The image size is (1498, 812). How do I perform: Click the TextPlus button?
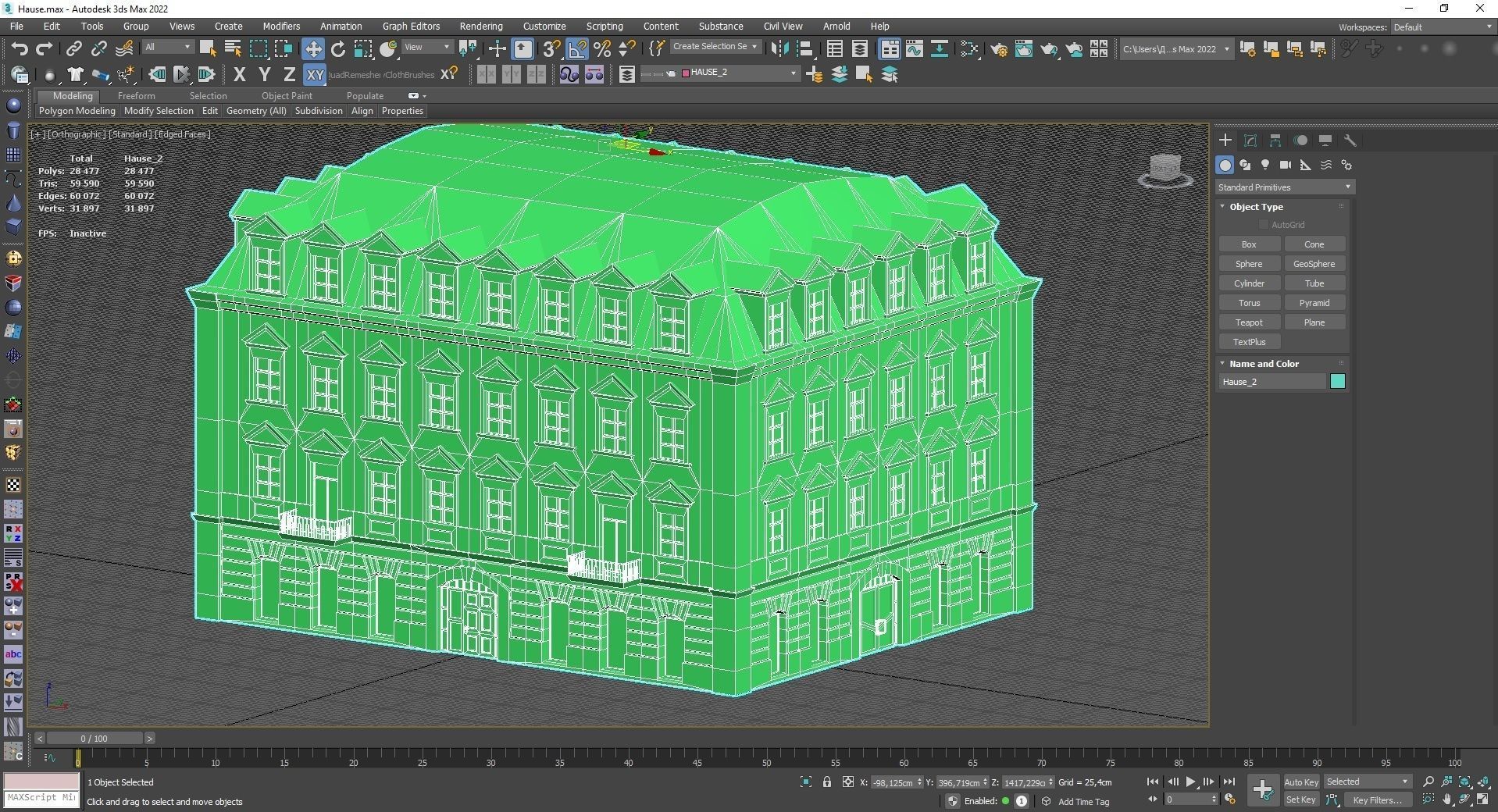point(1249,342)
